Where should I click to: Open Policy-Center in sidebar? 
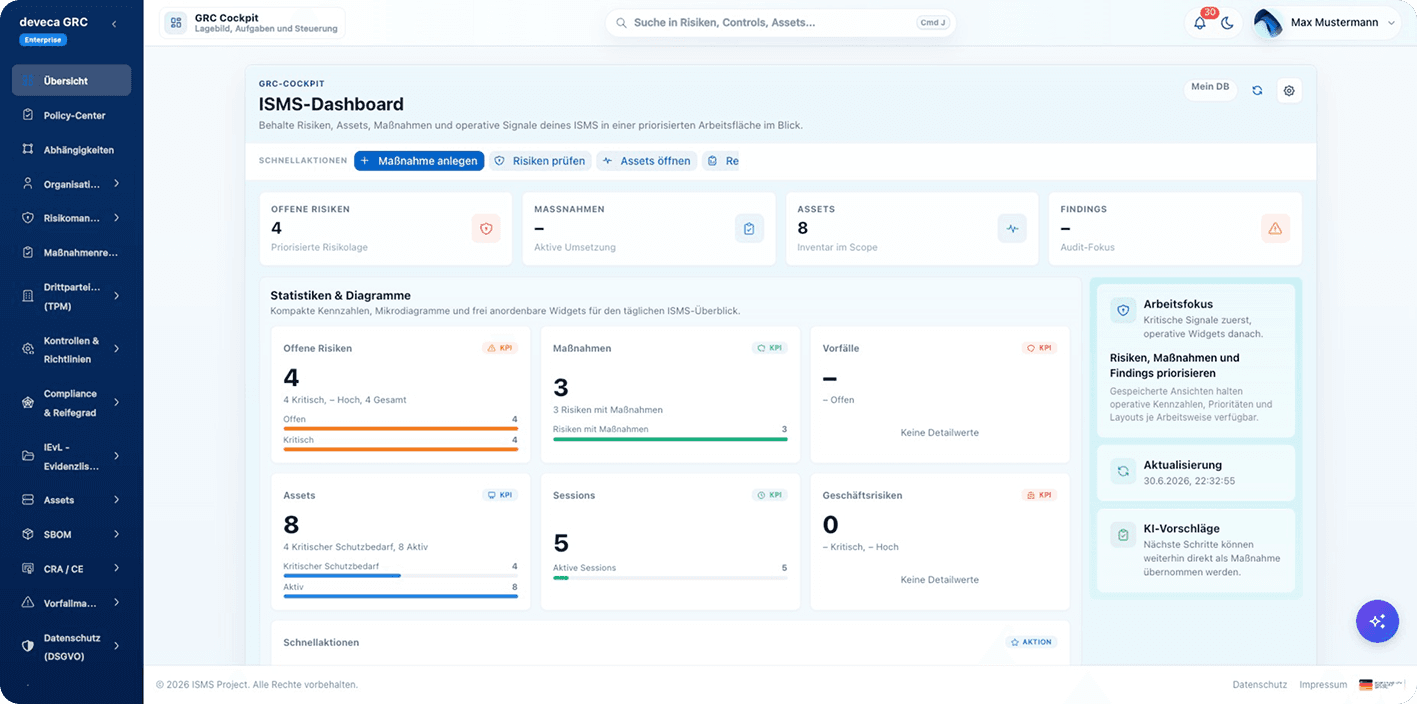71,115
